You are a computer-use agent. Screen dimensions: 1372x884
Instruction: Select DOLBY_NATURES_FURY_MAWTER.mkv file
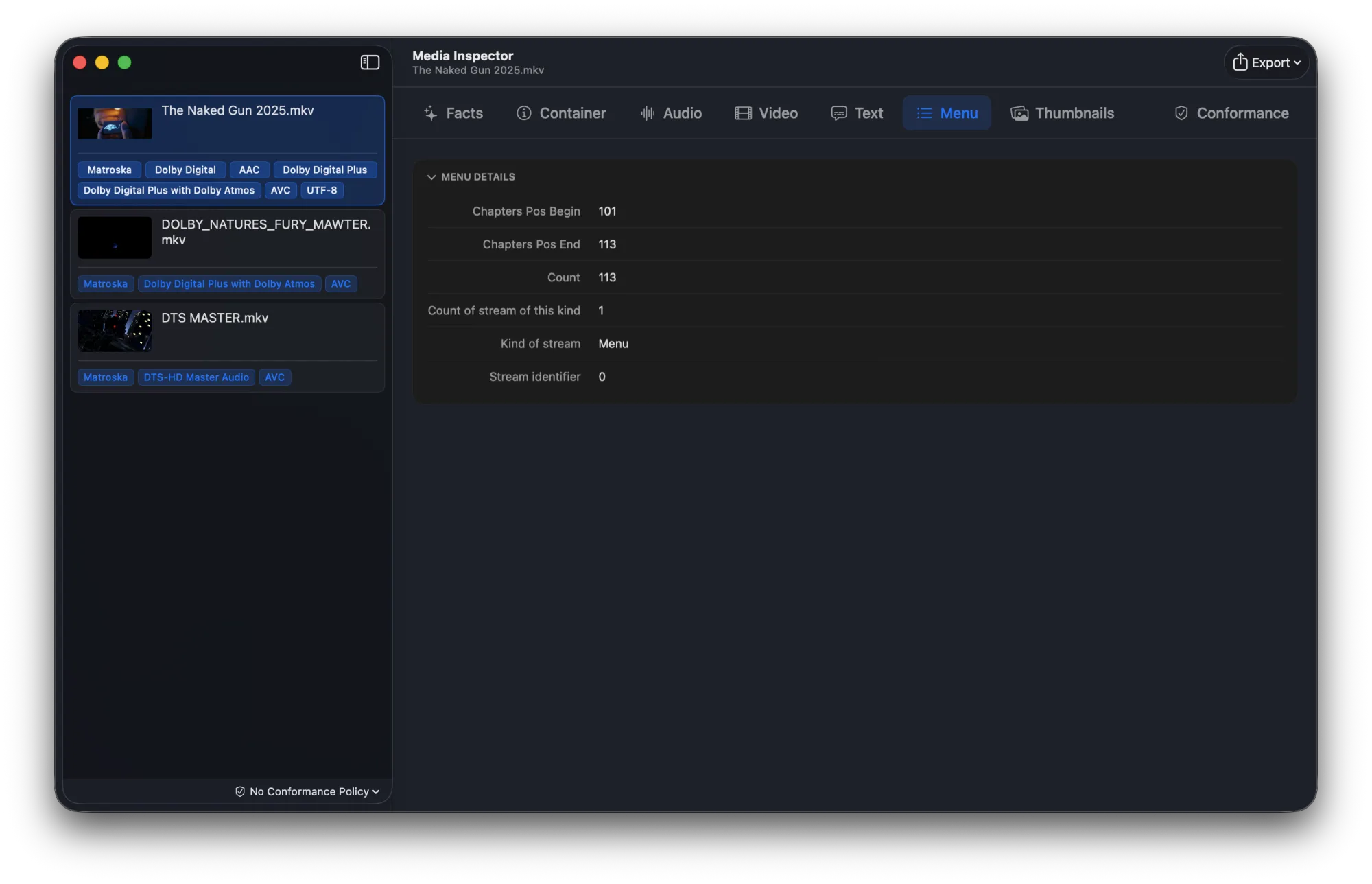click(x=227, y=254)
